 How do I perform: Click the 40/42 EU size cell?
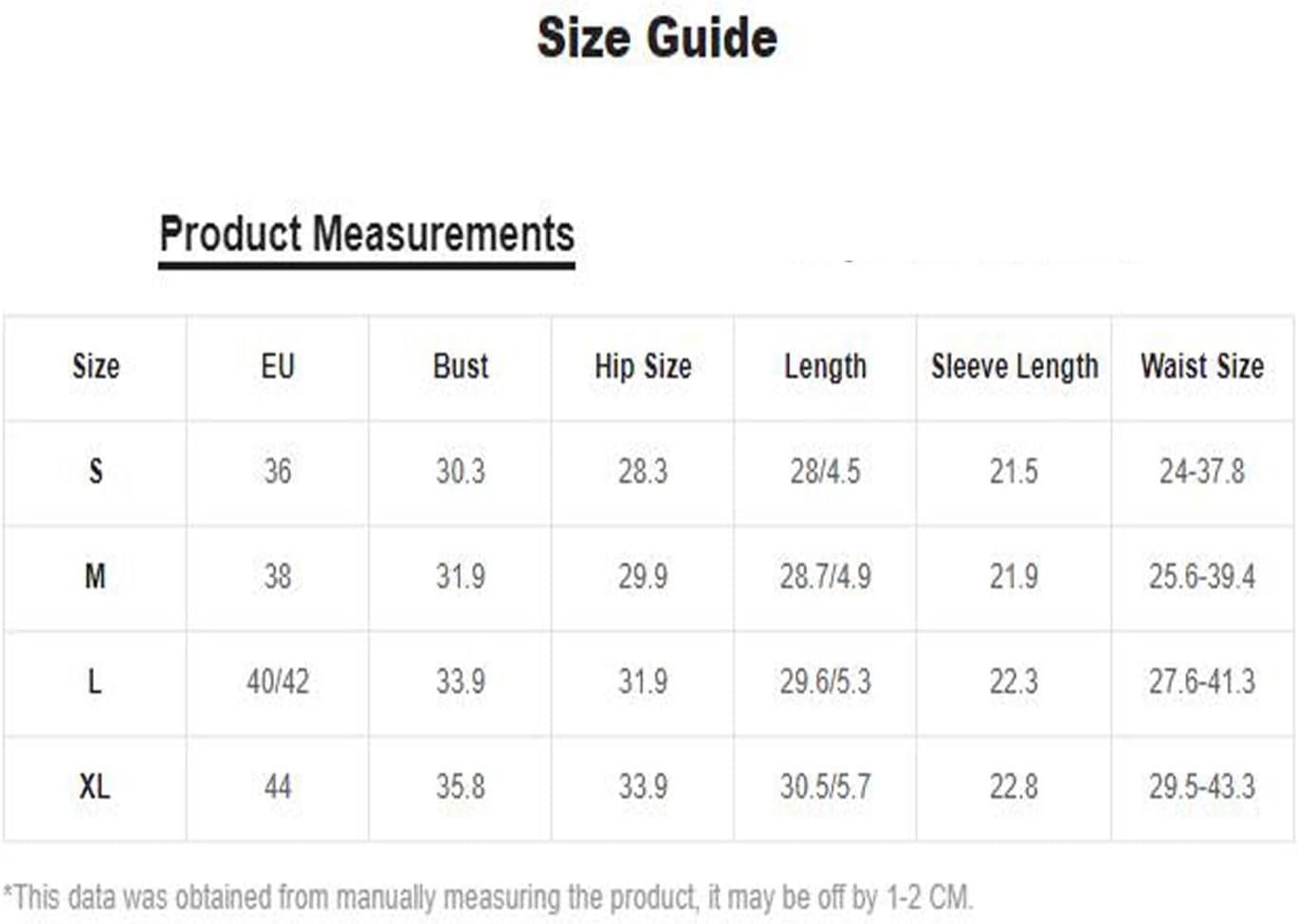click(x=278, y=681)
